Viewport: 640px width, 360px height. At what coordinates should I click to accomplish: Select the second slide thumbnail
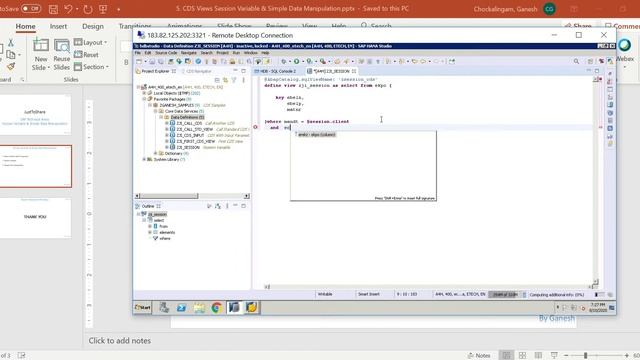pyautogui.click(x=35, y=166)
